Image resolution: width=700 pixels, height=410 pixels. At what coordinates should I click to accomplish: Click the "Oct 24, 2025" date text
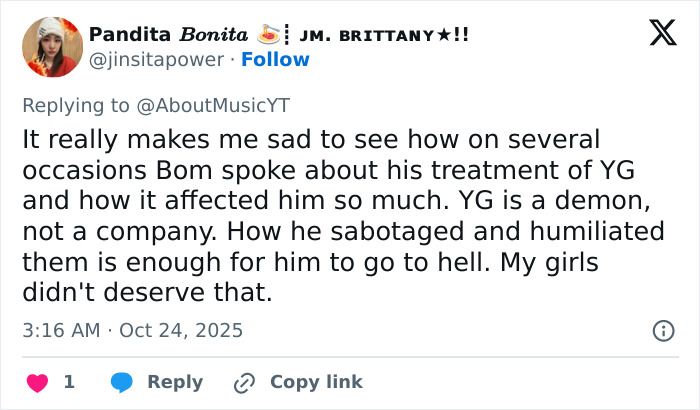[181, 330]
